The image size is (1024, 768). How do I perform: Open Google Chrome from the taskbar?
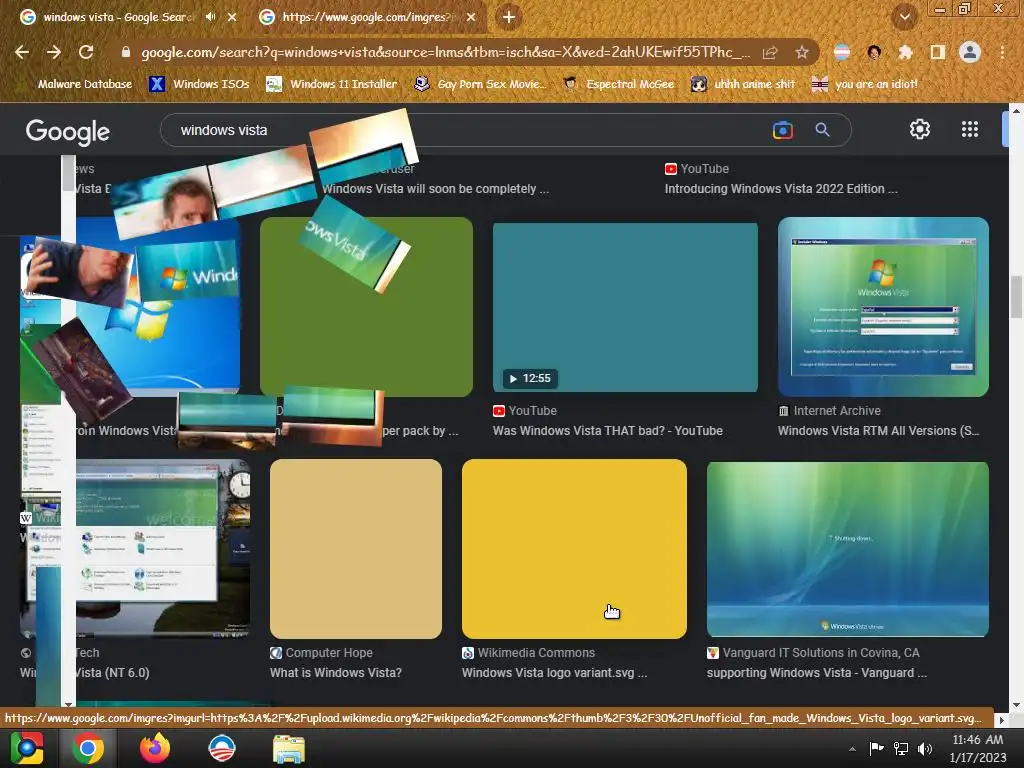pyautogui.click(x=88, y=748)
